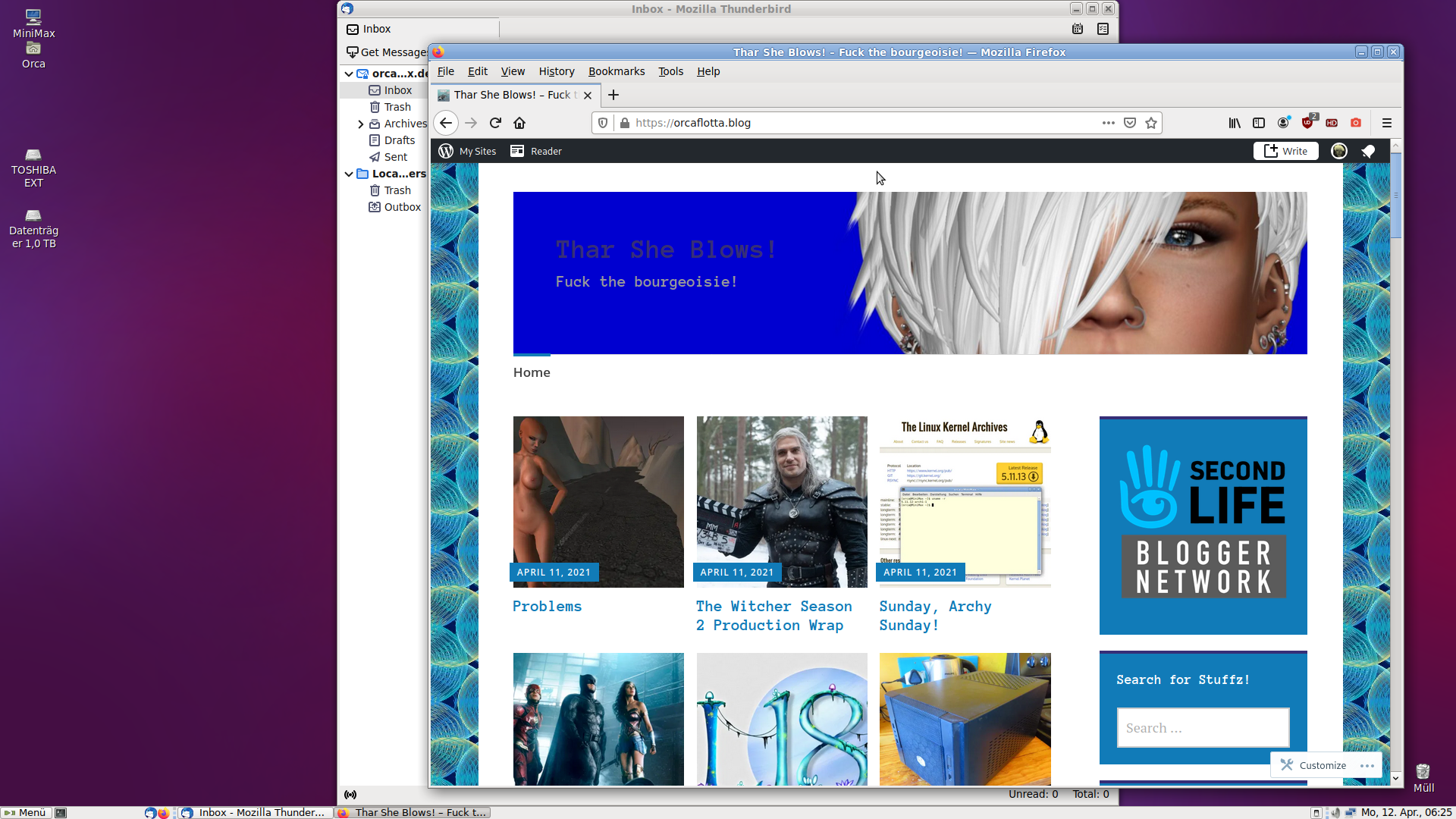Open the Thunderbird tasks tab icon

click(1103, 29)
